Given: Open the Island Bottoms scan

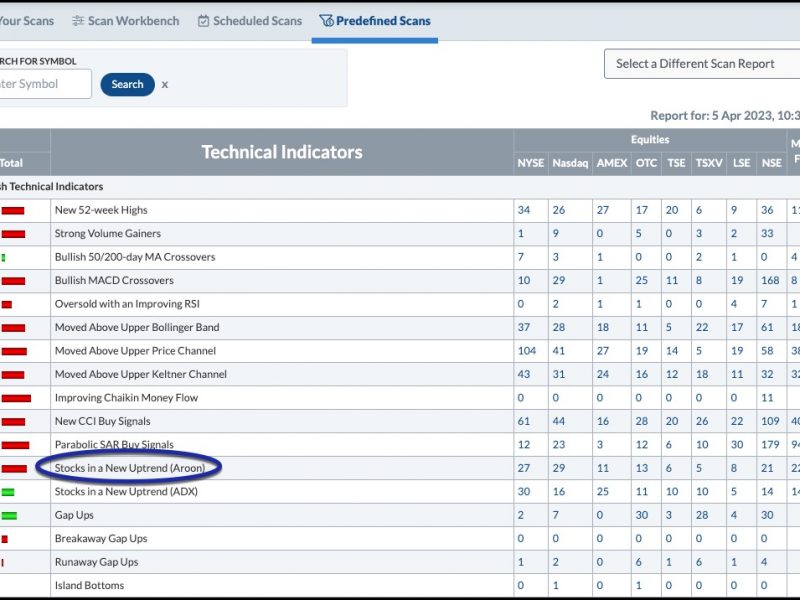Looking at the screenshot, I should (x=89, y=585).
